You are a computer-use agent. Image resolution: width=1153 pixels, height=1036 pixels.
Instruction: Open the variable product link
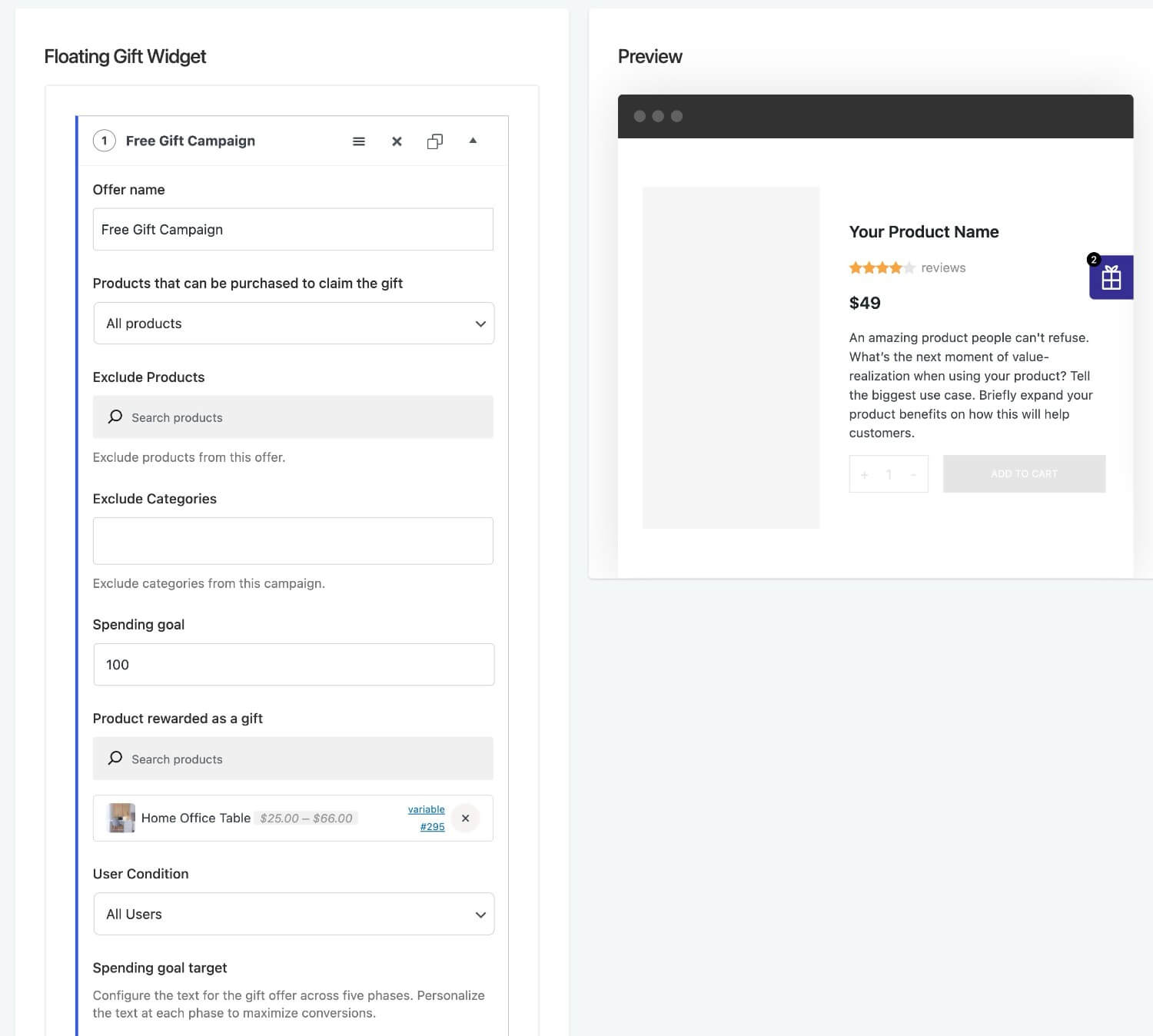[426, 809]
